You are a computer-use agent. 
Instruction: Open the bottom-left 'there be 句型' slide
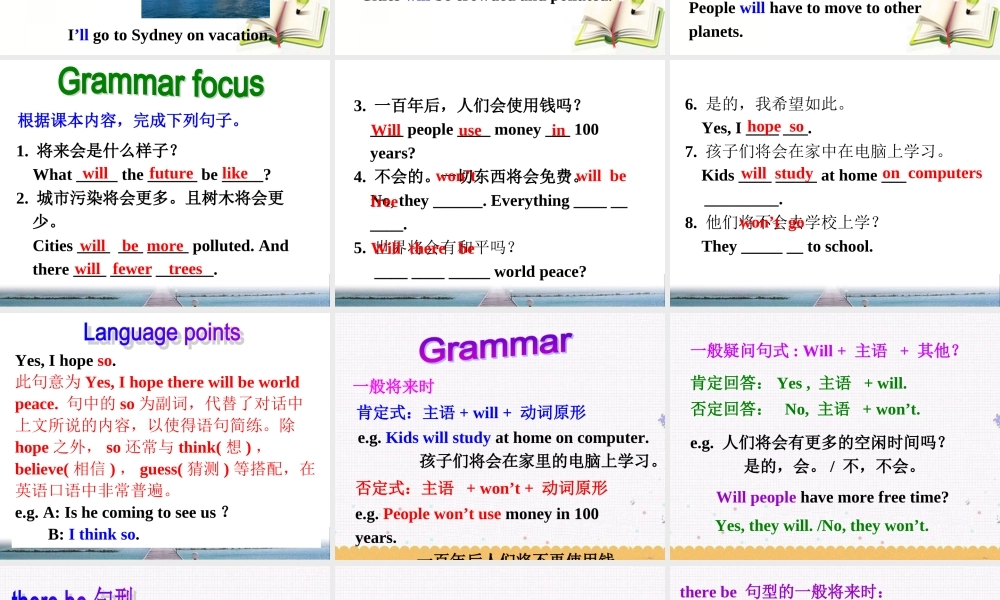pos(165,585)
